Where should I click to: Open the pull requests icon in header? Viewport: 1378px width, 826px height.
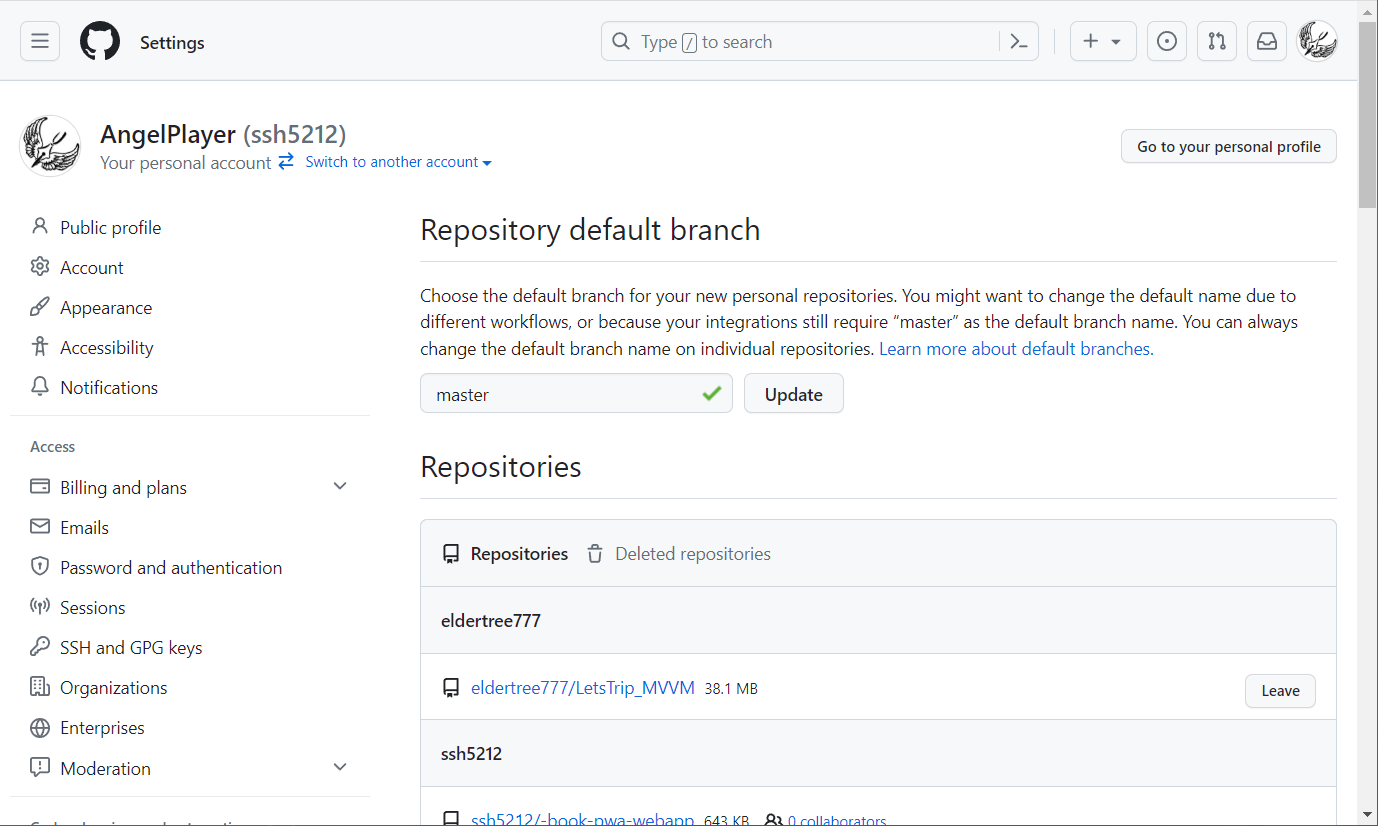point(1216,42)
